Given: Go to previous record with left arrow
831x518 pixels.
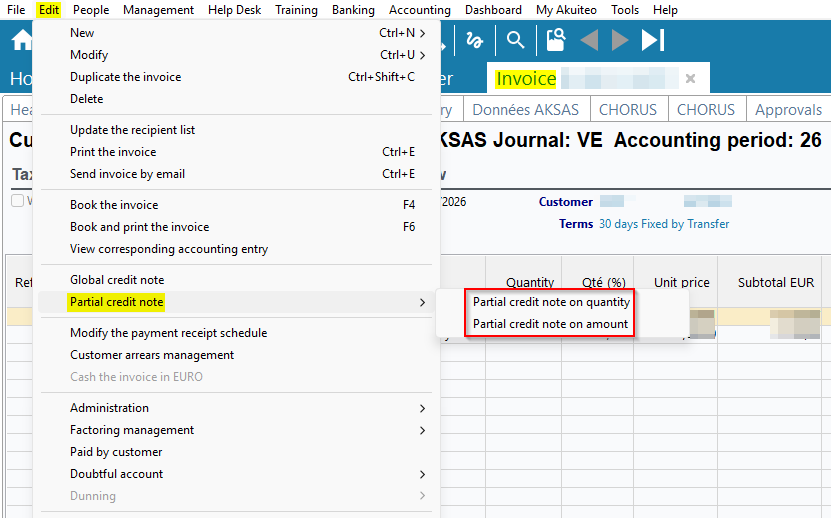Looking at the screenshot, I should (590, 40).
